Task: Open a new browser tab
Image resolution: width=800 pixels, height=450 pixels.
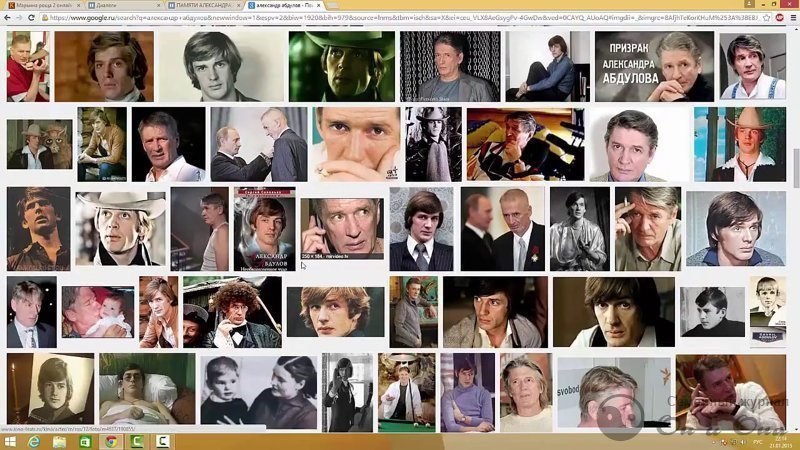Action: (x=333, y=6)
